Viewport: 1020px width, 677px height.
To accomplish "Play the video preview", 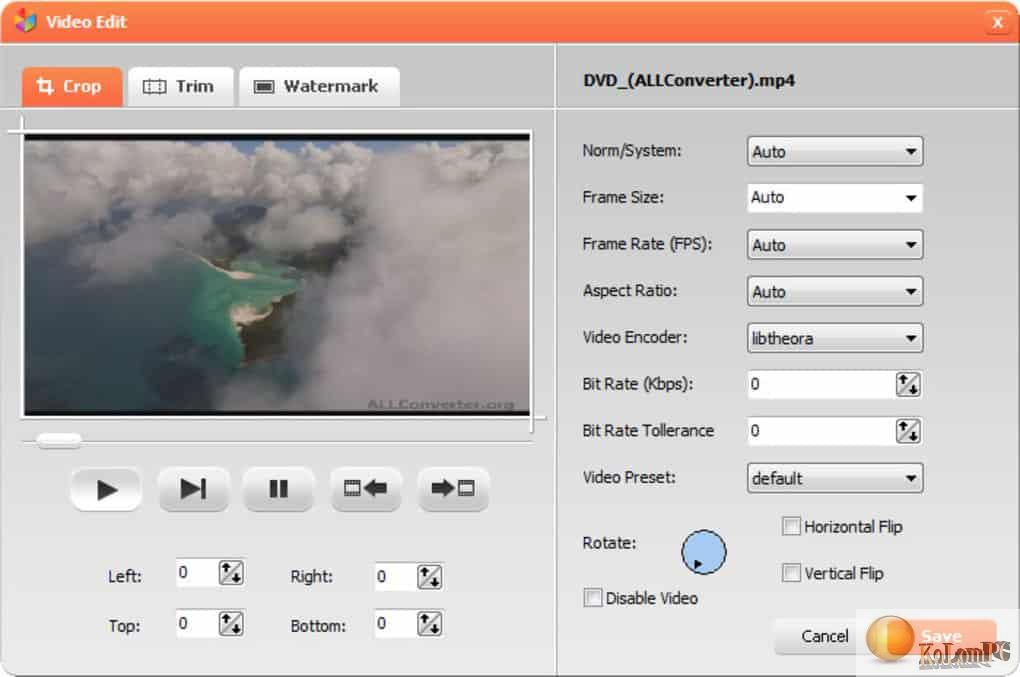I will tap(106, 489).
